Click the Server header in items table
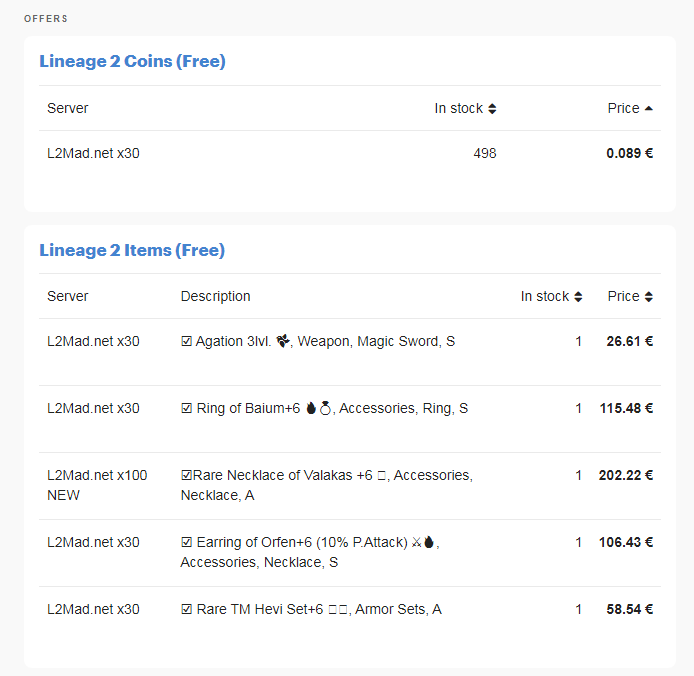Image resolution: width=694 pixels, height=676 pixels. 68,296
